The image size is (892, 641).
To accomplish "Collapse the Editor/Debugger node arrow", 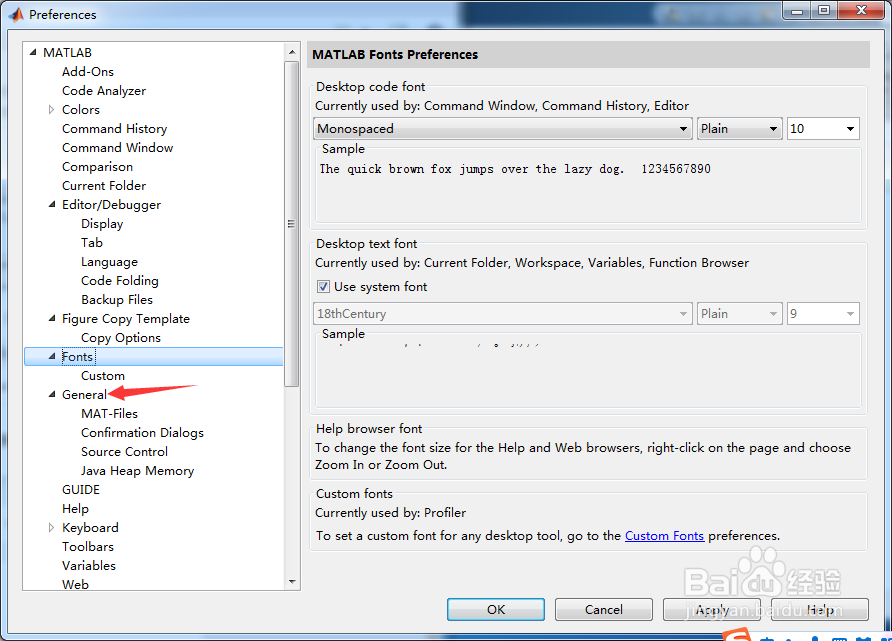I will (x=52, y=204).
